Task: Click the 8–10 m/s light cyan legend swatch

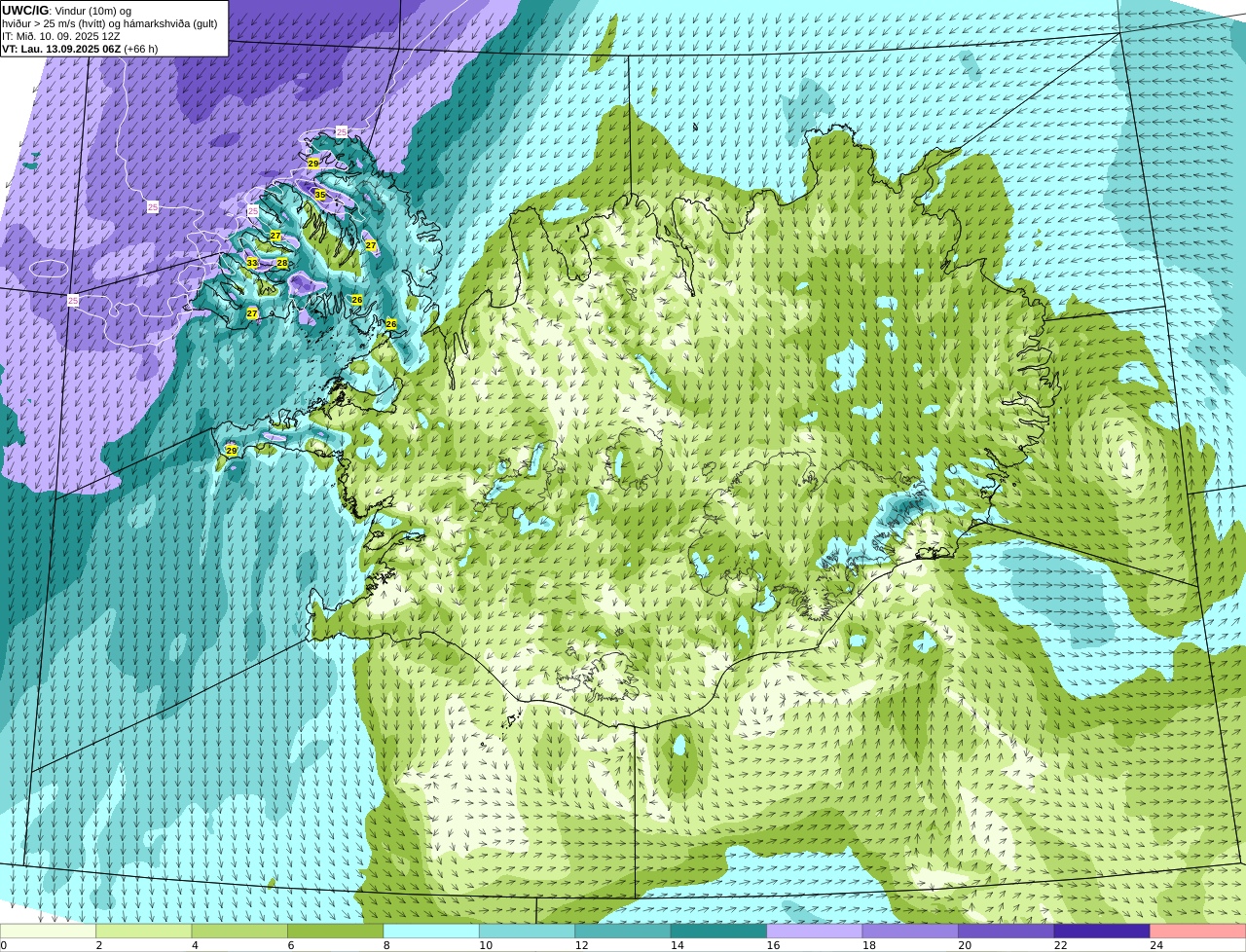Action: pos(431,931)
